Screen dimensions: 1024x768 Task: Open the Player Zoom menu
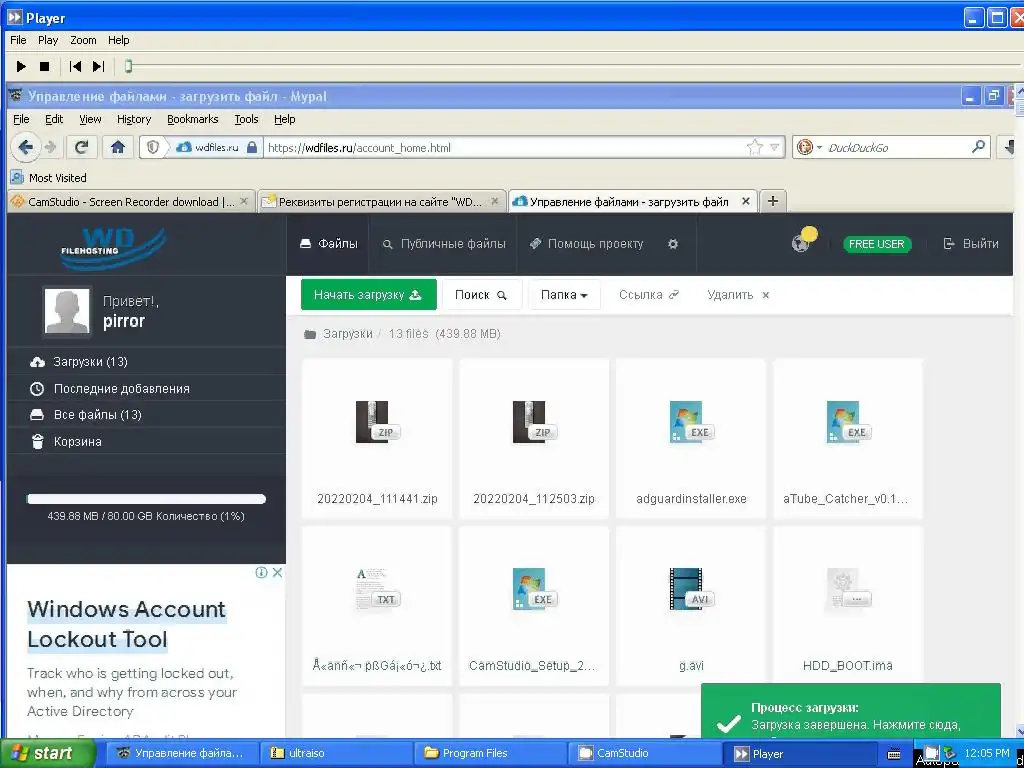click(83, 40)
